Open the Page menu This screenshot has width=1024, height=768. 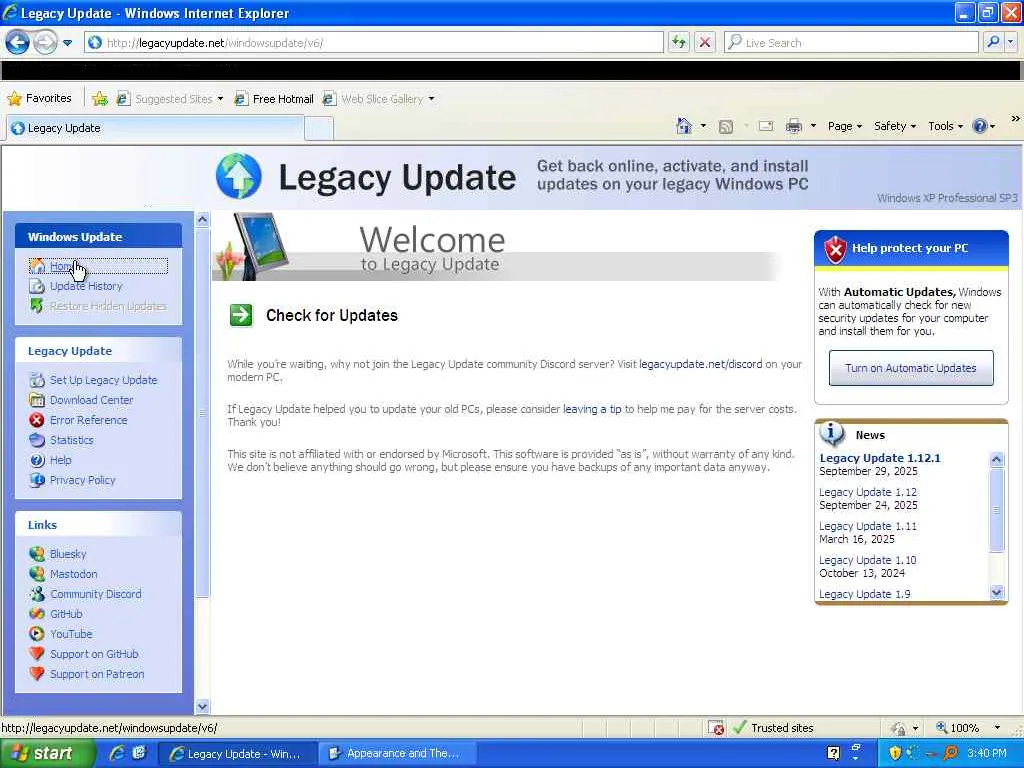(x=844, y=126)
